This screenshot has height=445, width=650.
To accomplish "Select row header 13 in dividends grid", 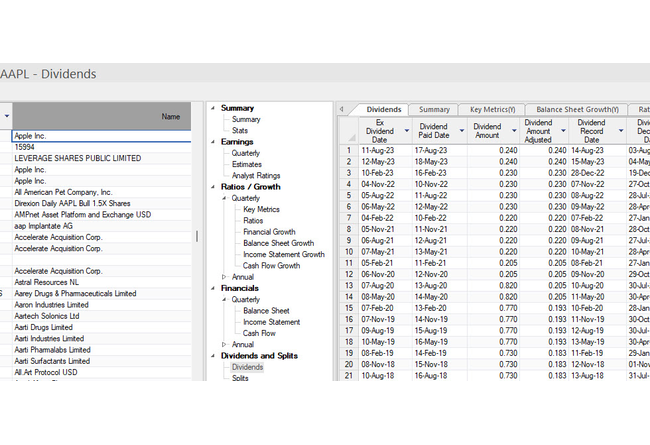I will point(349,286).
